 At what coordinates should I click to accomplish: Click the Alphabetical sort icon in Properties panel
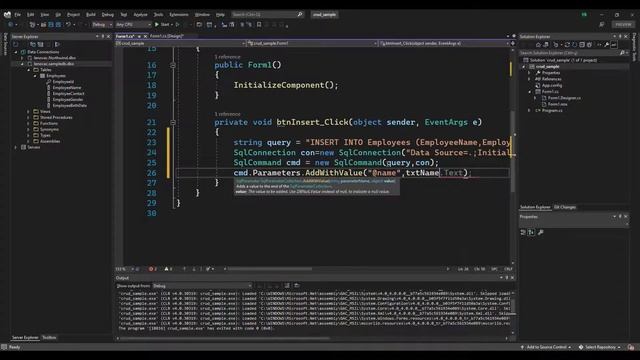[x=531, y=232]
